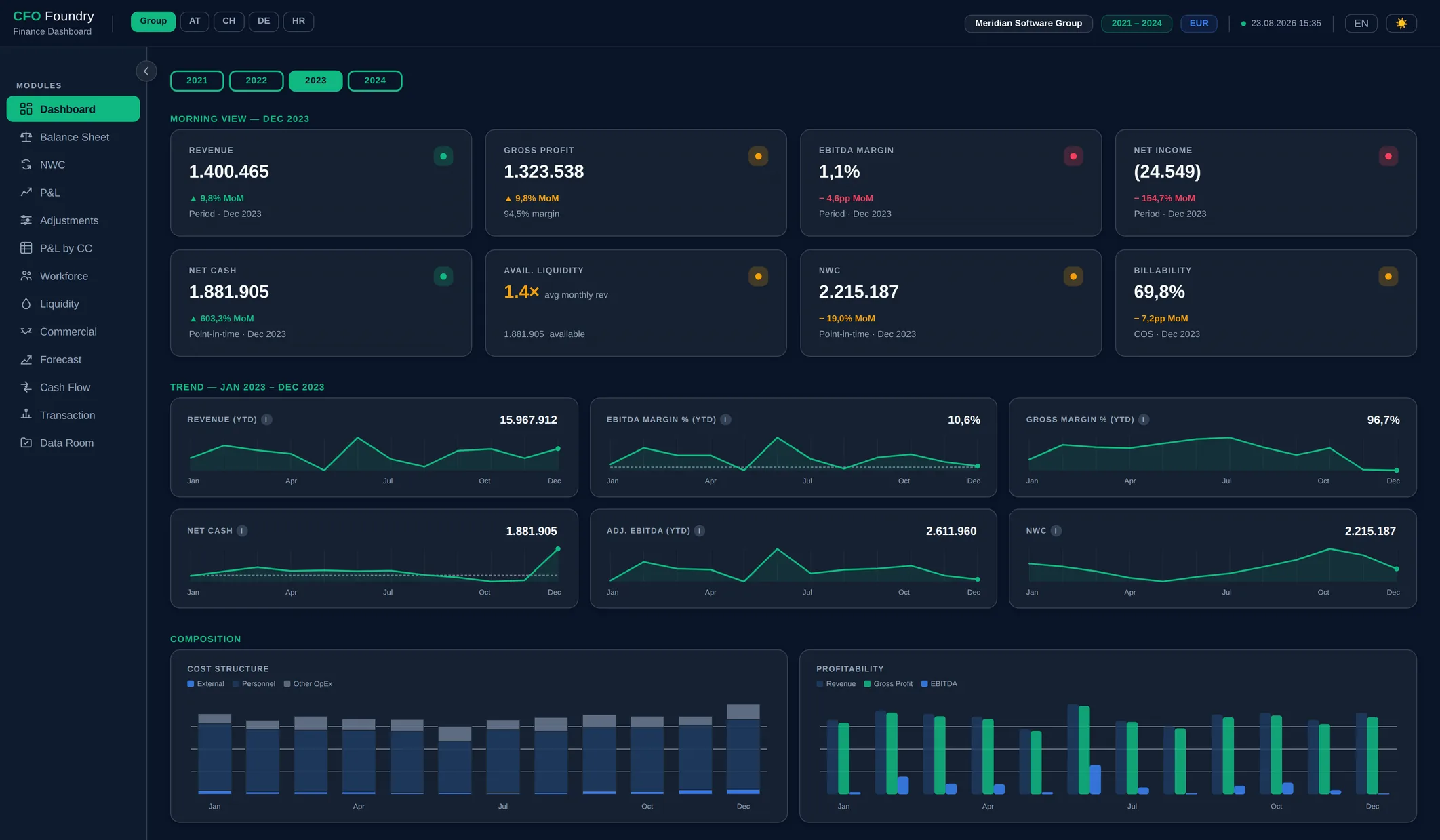Image resolution: width=1440 pixels, height=840 pixels.
Task: Open Balance Sheet module
Action: click(73, 137)
